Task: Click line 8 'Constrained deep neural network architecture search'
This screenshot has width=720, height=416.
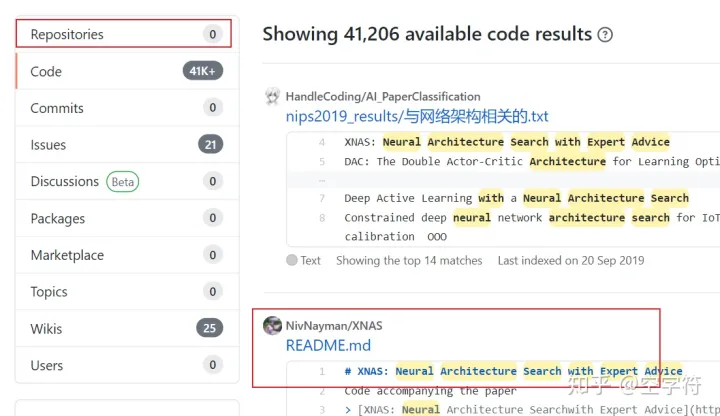Action: (x=507, y=217)
